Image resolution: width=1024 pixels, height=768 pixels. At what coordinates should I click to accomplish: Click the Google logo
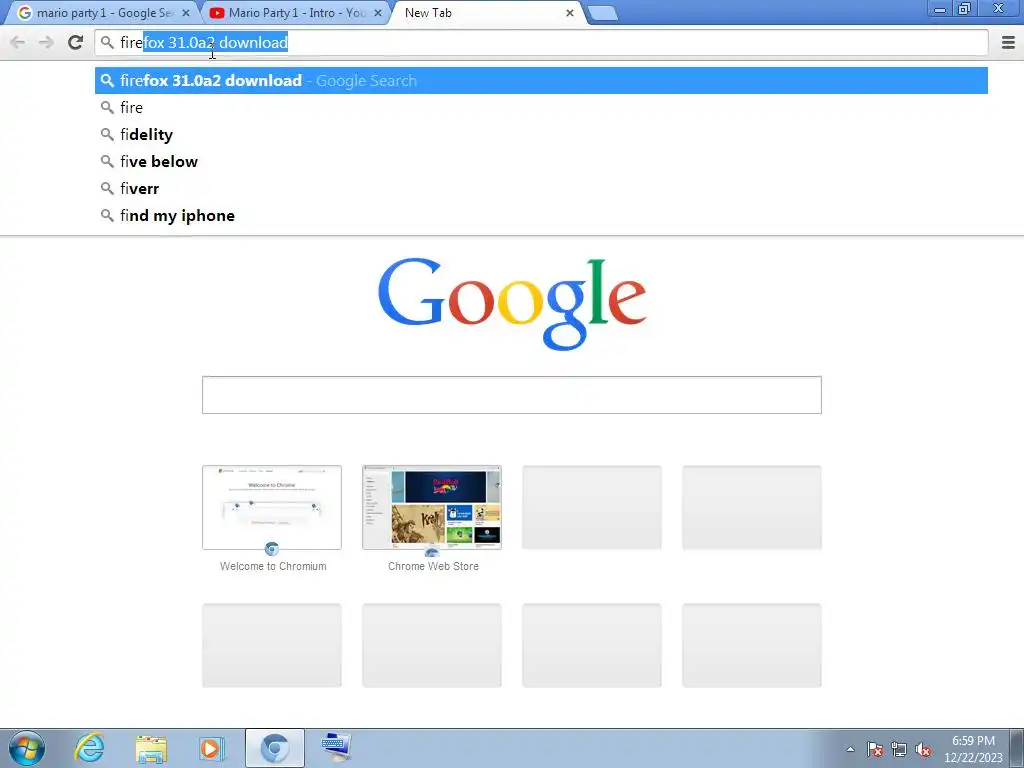512,303
